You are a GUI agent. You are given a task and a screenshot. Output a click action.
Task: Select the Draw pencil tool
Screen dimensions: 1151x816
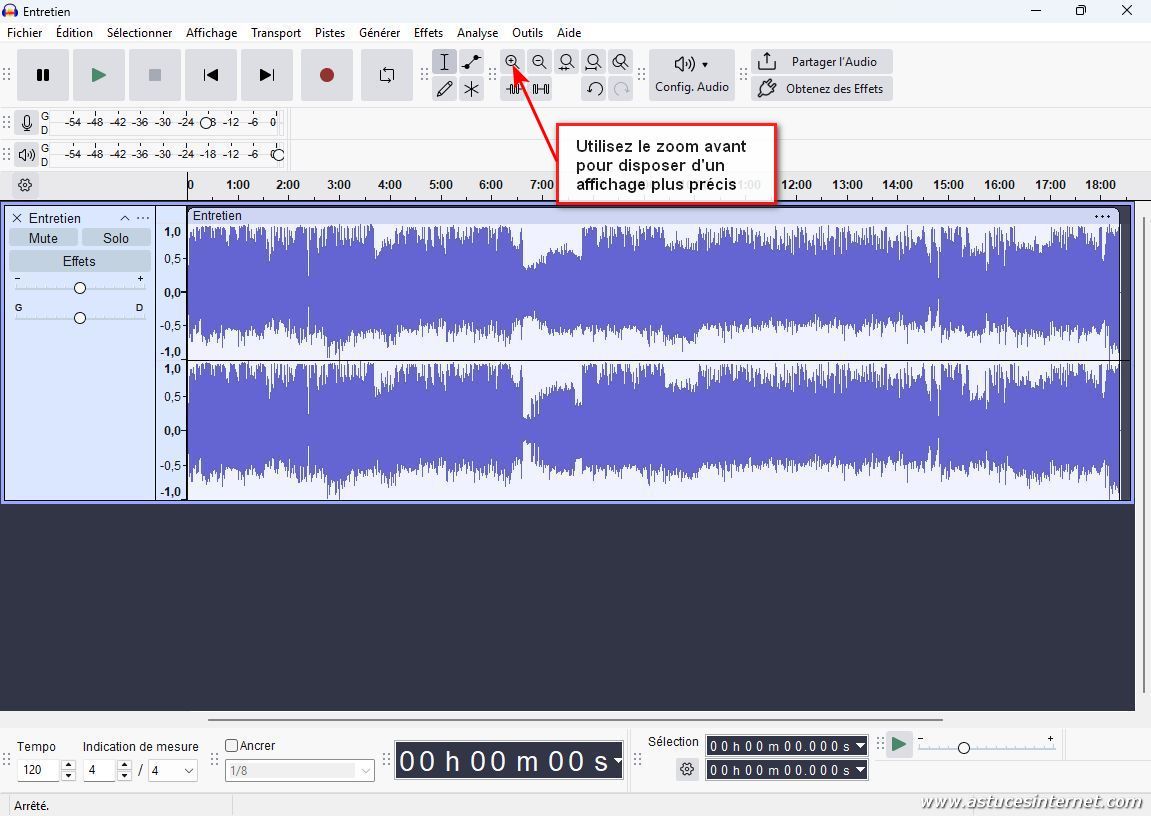click(x=444, y=89)
